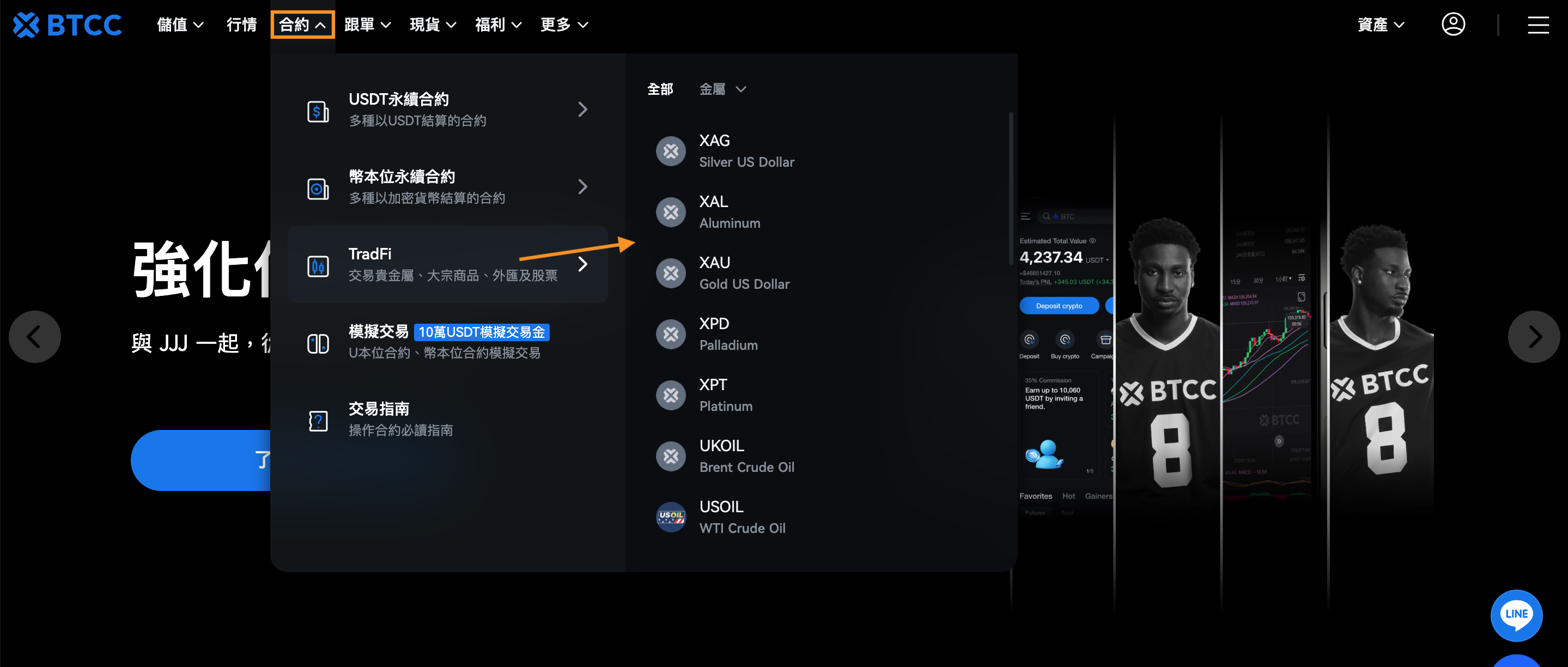The width and height of the screenshot is (1568, 667).
Task: Click the XPT Platinum coin icon
Action: click(x=671, y=395)
